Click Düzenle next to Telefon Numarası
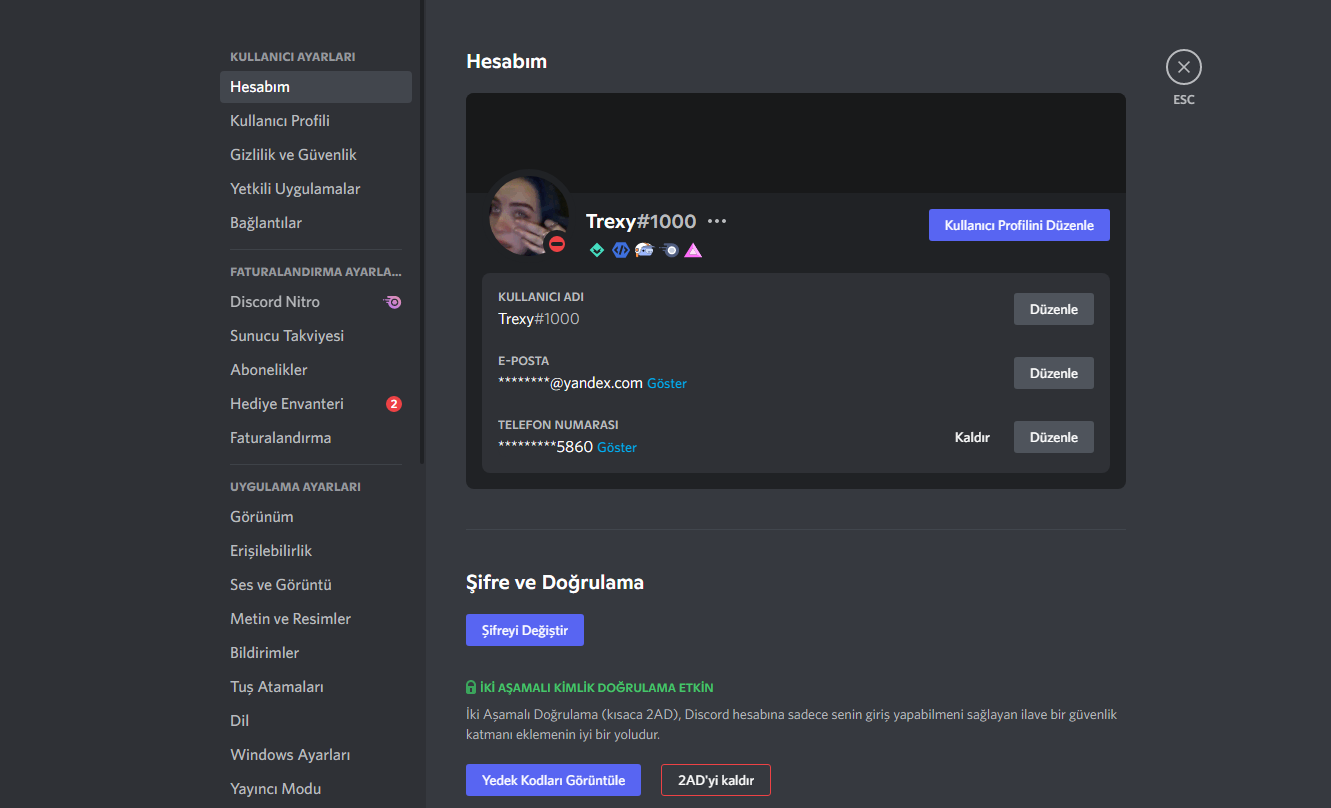The image size is (1331, 808). point(1054,437)
